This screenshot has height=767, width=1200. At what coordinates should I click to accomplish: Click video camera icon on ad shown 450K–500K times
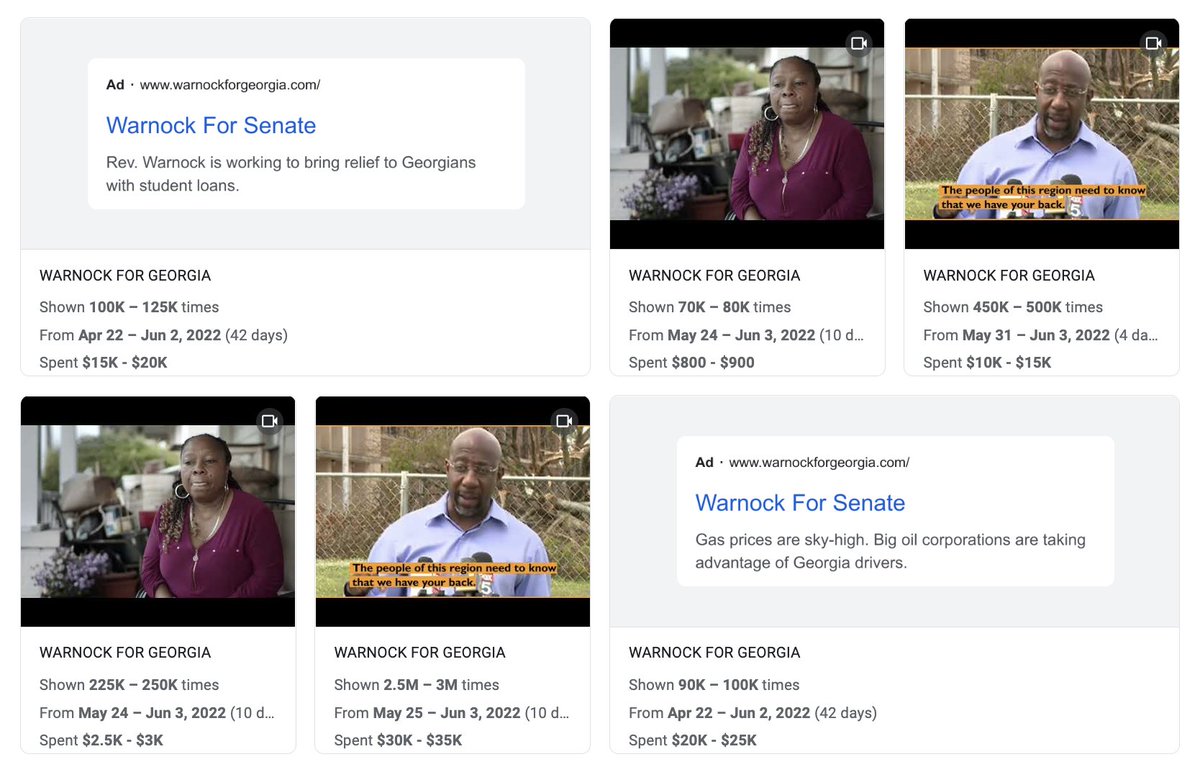click(x=1153, y=43)
